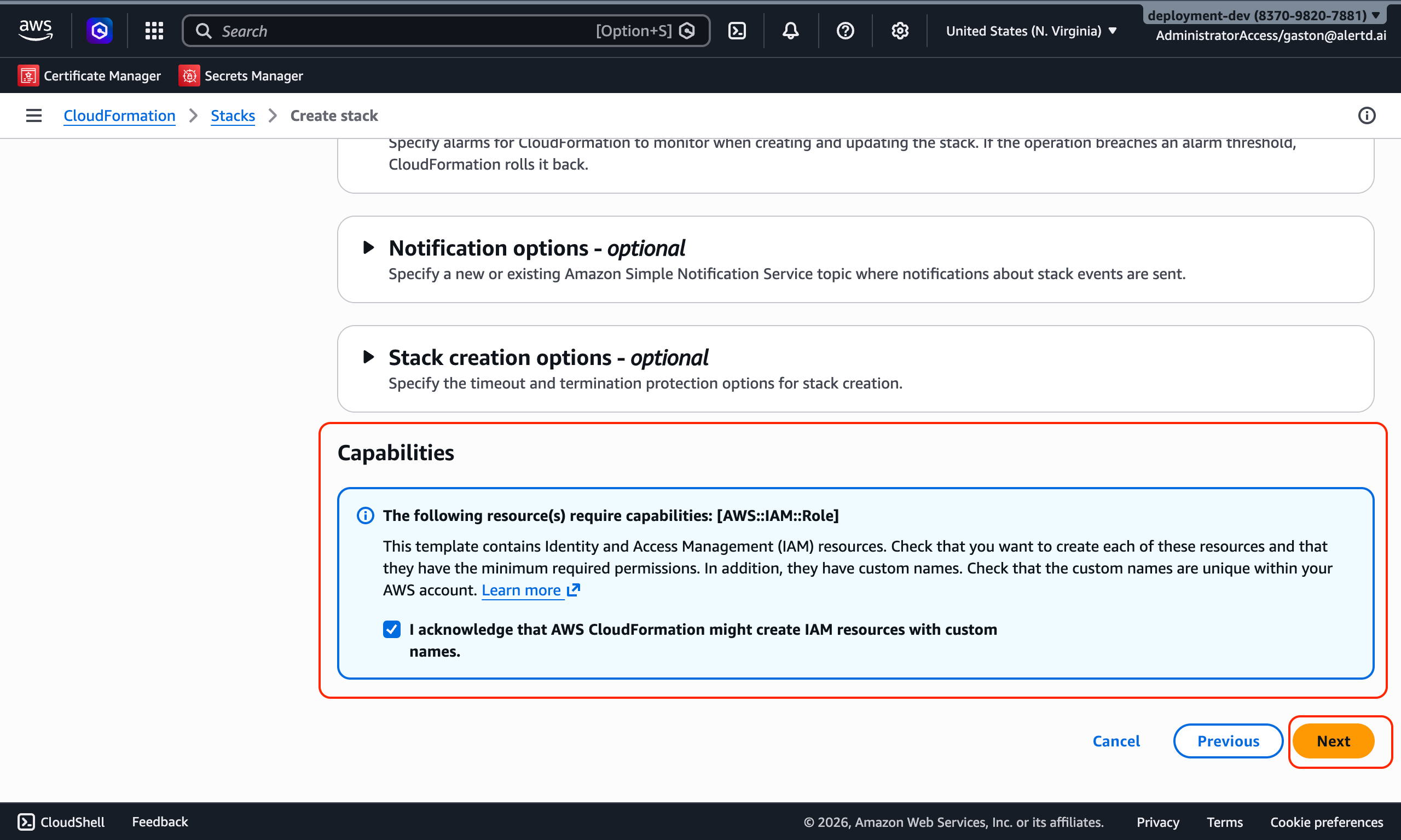Expand Stack creation options section

[368, 357]
